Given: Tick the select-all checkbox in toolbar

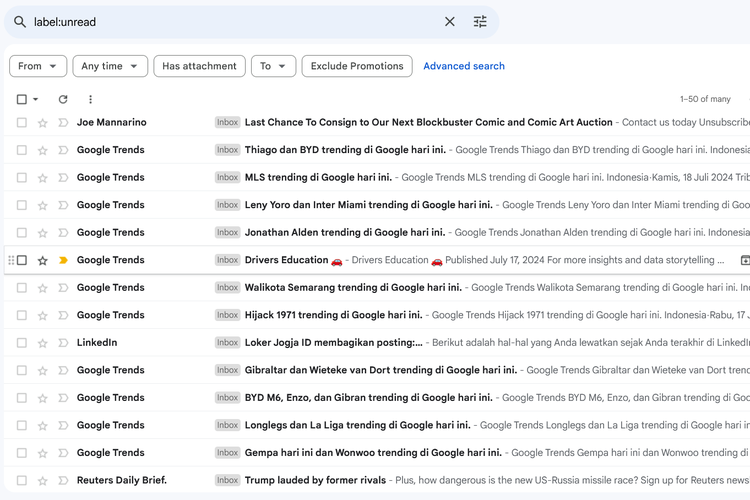Looking at the screenshot, I should (22, 99).
